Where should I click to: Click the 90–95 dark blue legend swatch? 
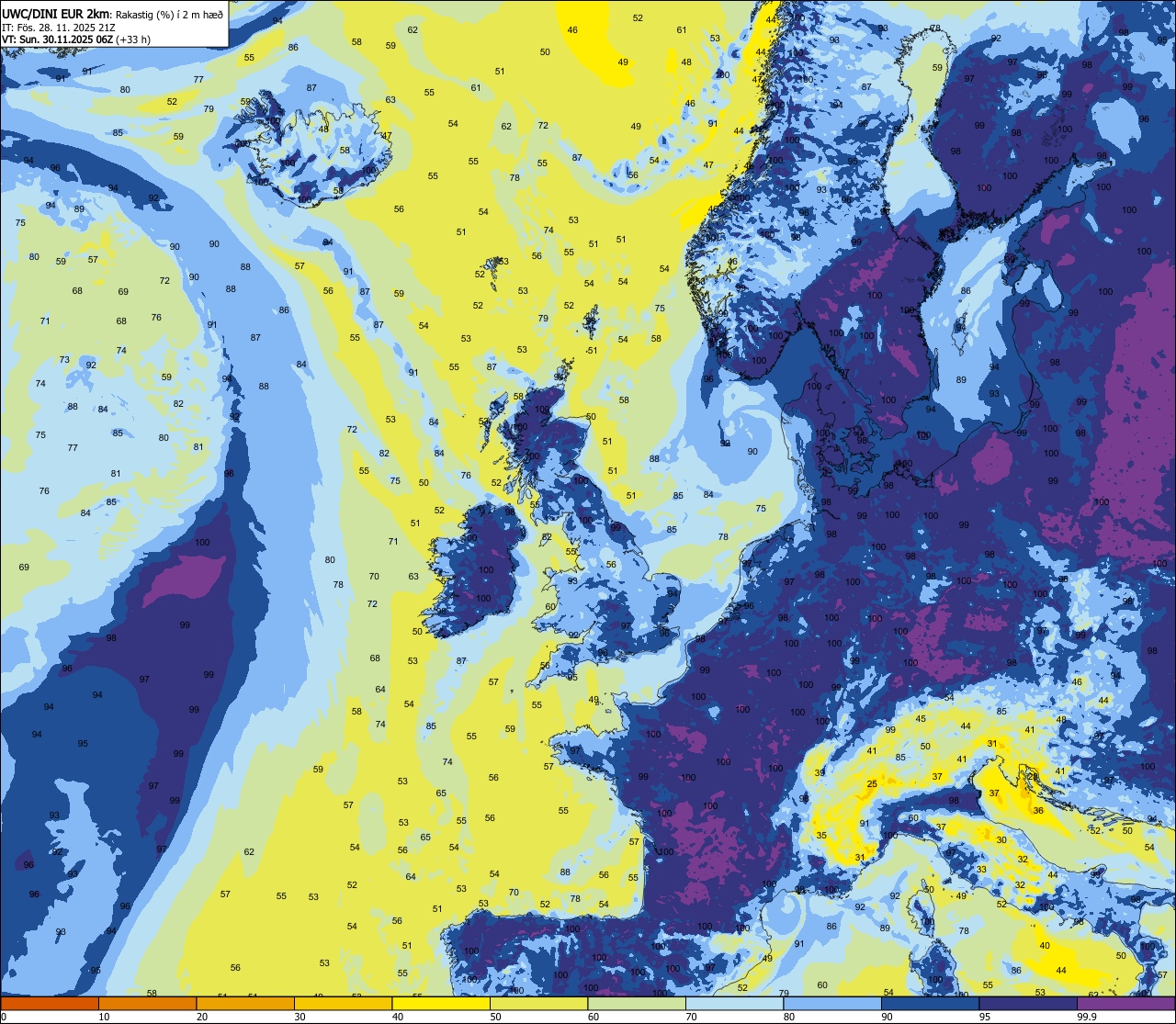point(930,1003)
